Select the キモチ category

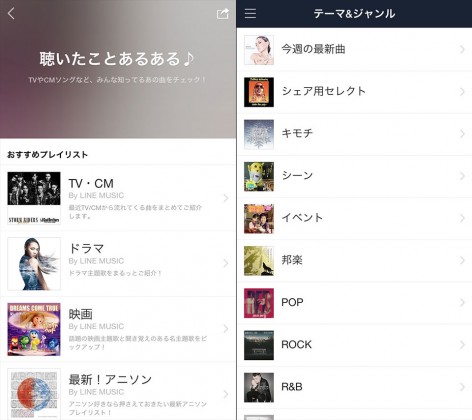click(354, 134)
